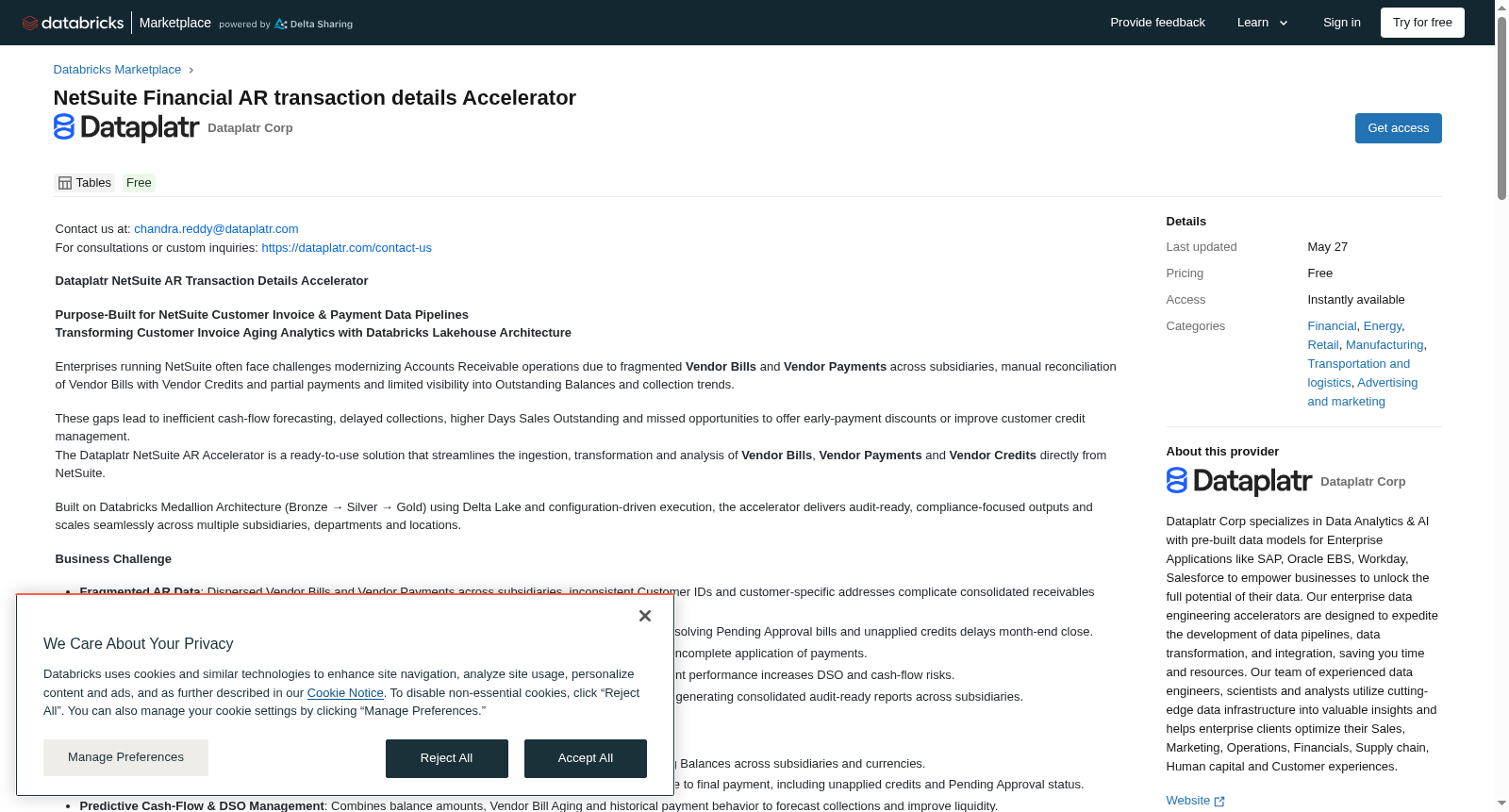This screenshot has width=1509, height=812.
Task: Click Sign in
Action: point(1341,23)
